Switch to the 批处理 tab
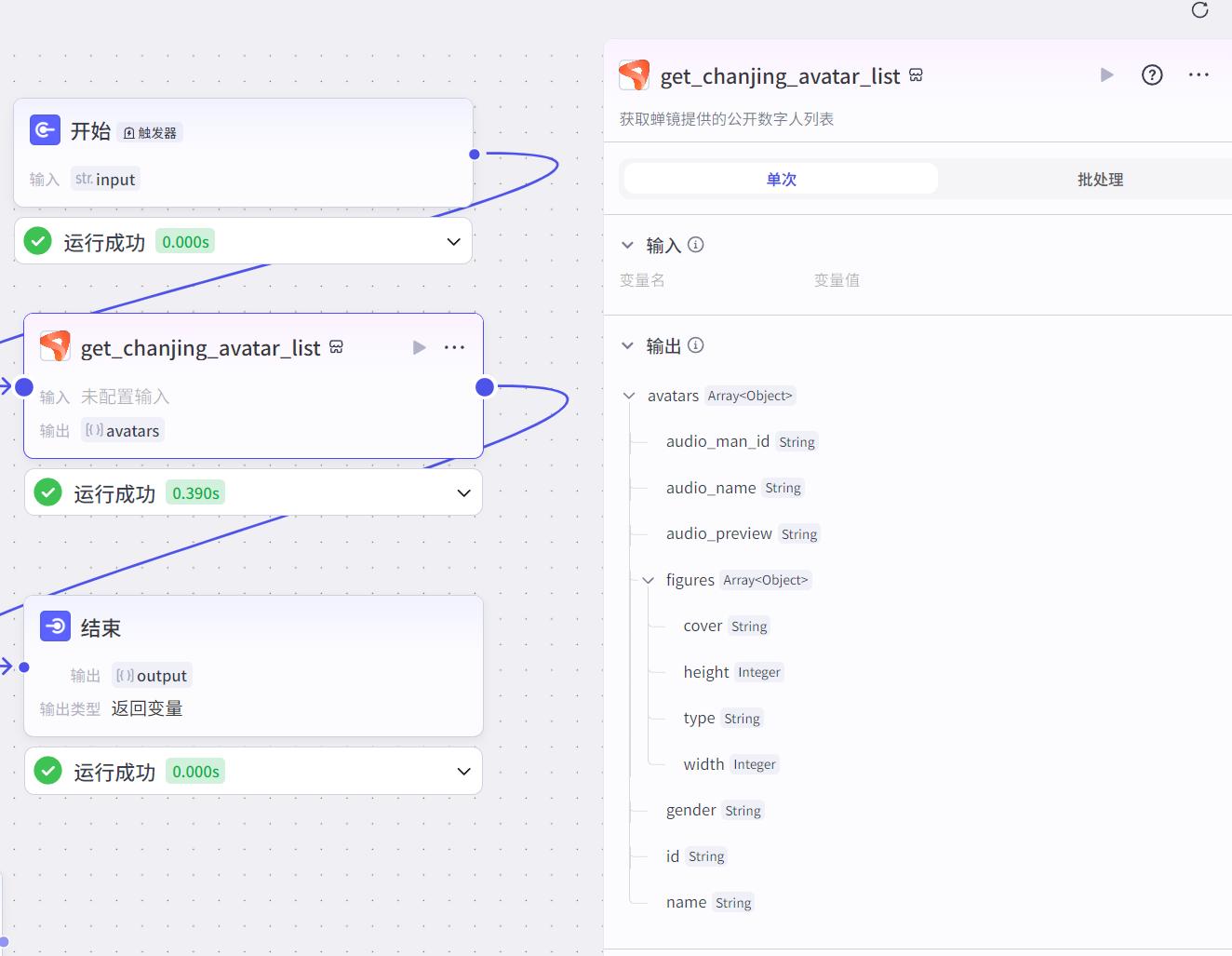 [x=1100, y=179]
